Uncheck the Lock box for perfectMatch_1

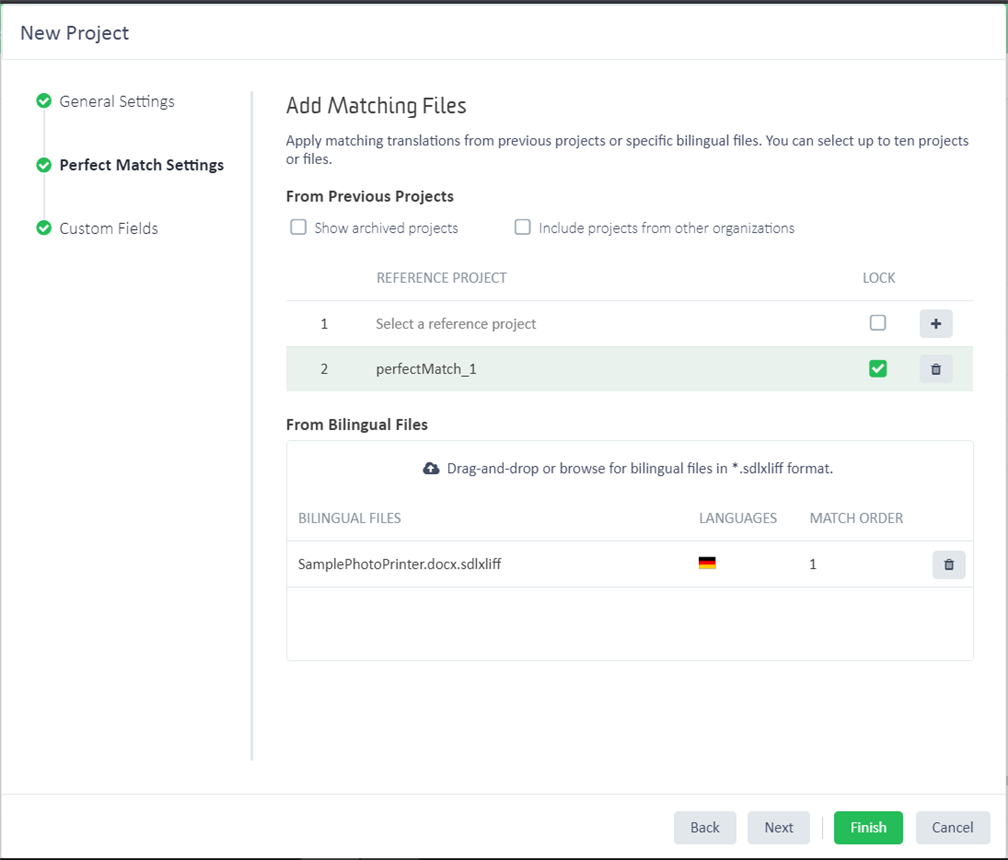coord(878,369)
